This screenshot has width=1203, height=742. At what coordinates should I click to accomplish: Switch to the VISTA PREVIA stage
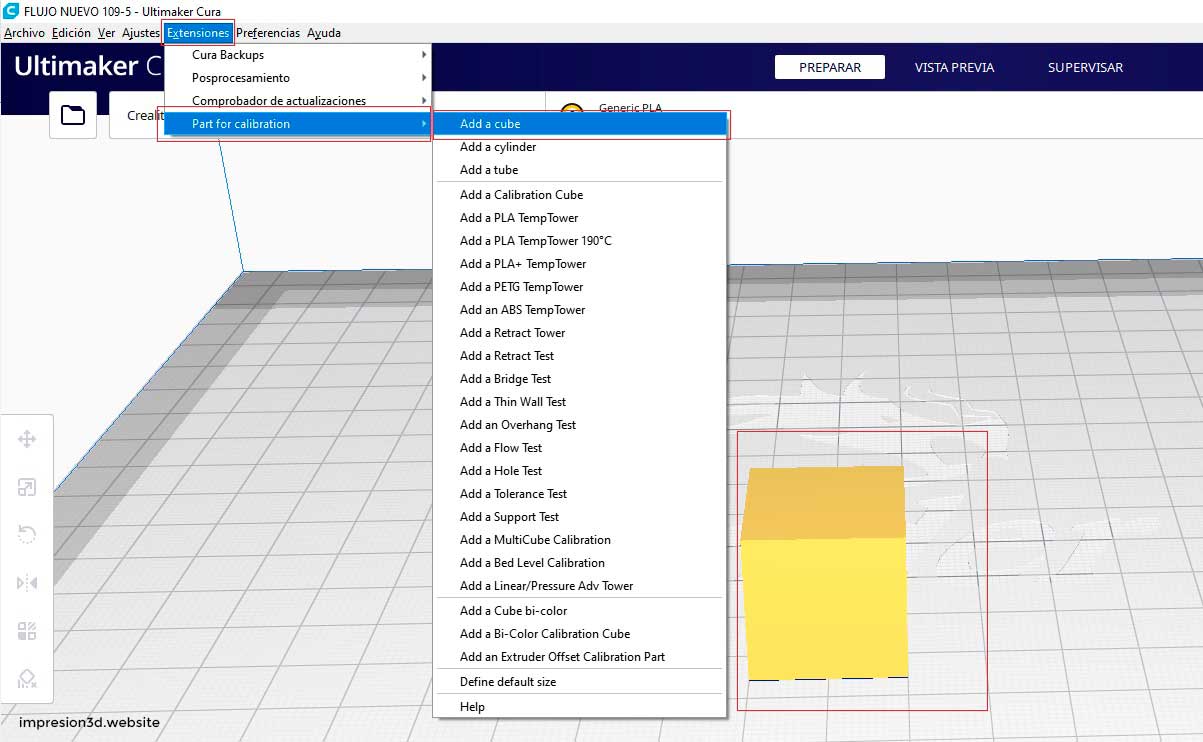[954, 67]
